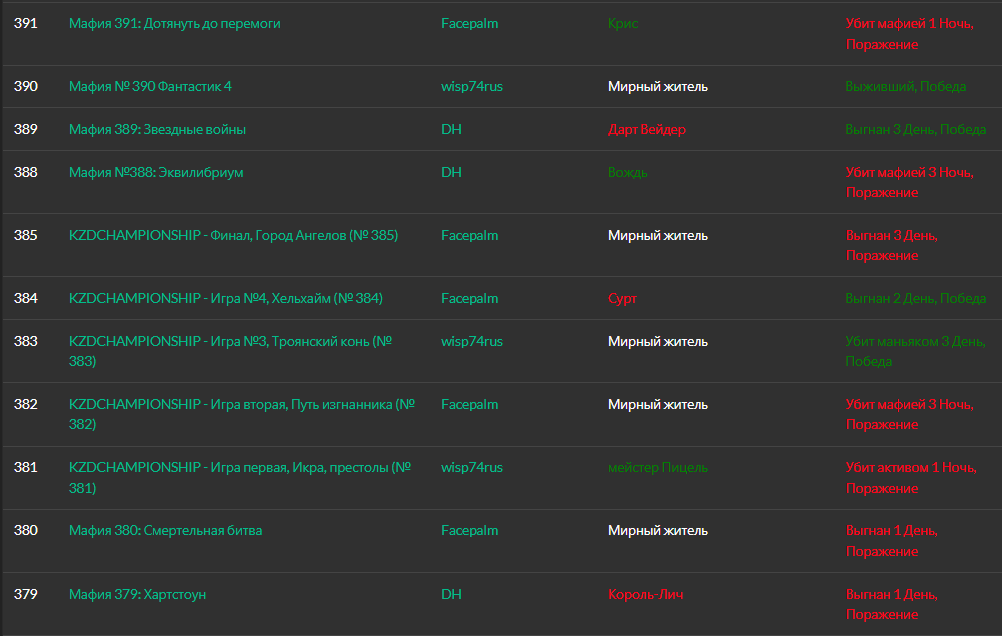Open host DH in Звездные войны row
The height and width of the screenshot is (636, 1002).
coord(451,129)
